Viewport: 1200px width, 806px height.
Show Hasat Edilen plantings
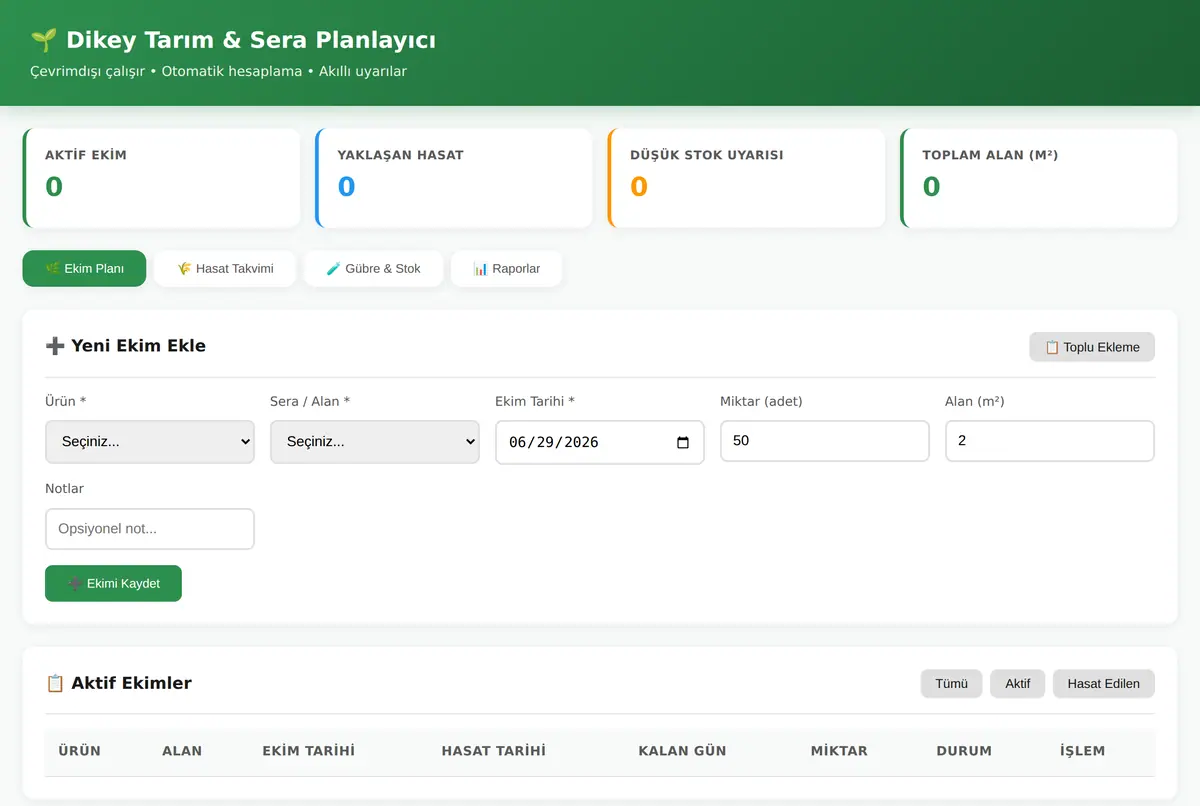(1103, 684)
